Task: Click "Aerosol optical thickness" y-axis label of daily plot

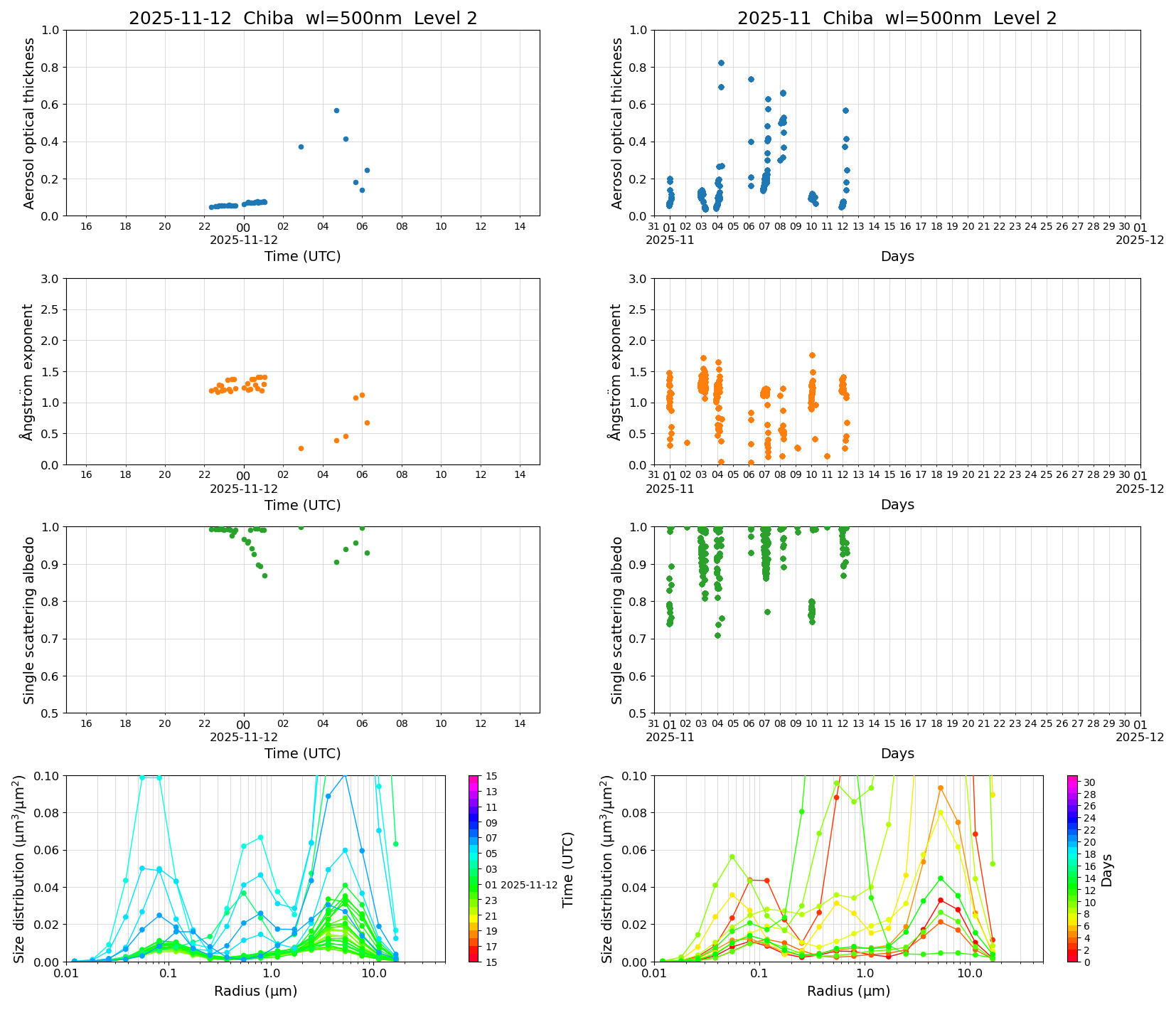Action: click(x=29, y=123)
